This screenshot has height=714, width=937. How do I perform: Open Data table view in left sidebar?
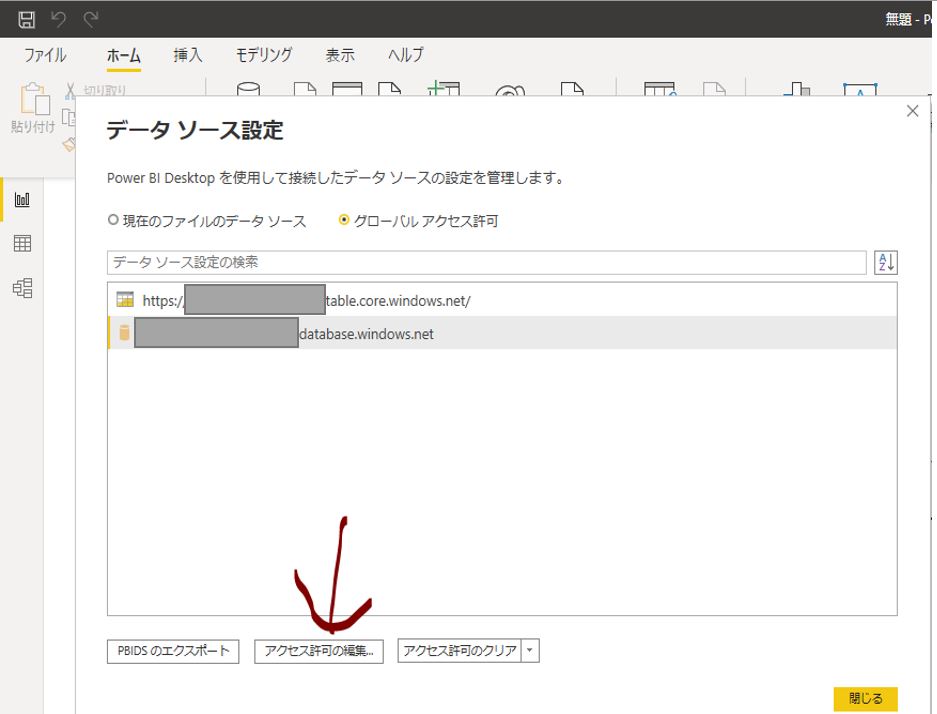tap(22, 244)
